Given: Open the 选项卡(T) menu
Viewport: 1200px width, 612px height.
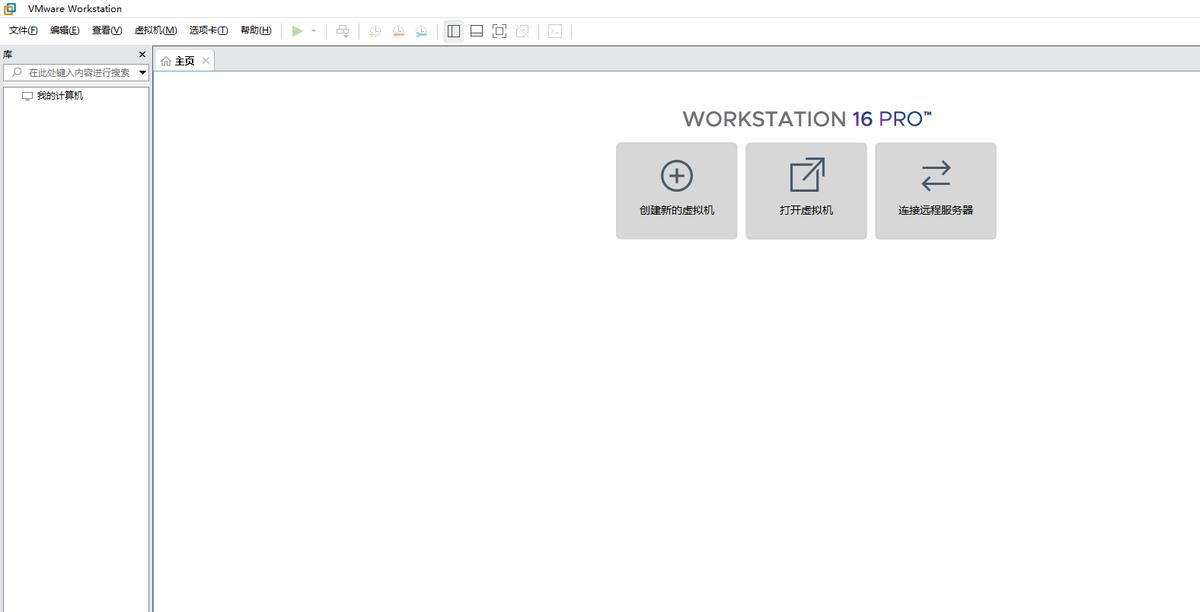Looking at the screenshot, I should click(x=208, y=31).
